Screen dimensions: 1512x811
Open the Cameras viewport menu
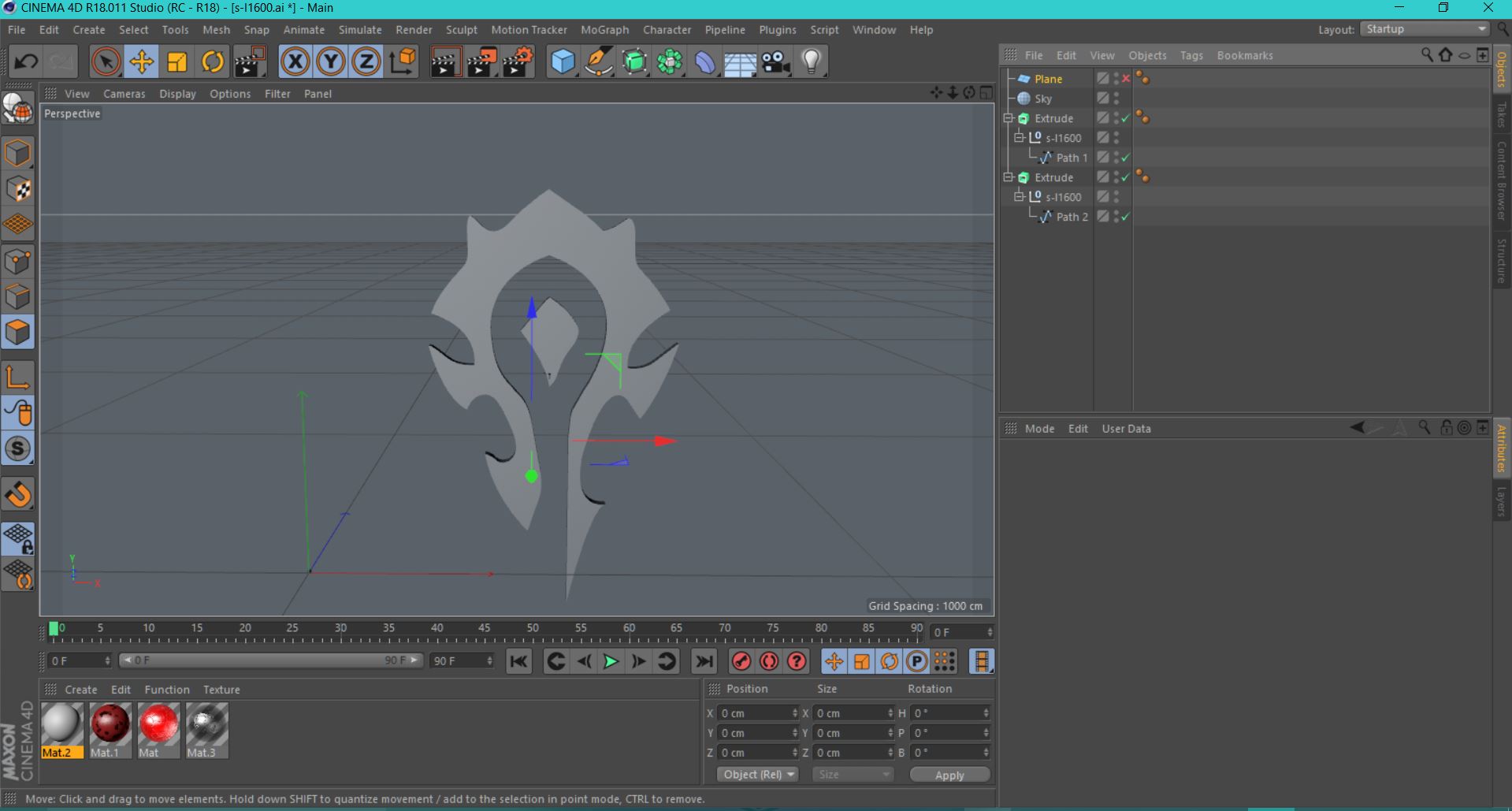(x=124, y=94)
